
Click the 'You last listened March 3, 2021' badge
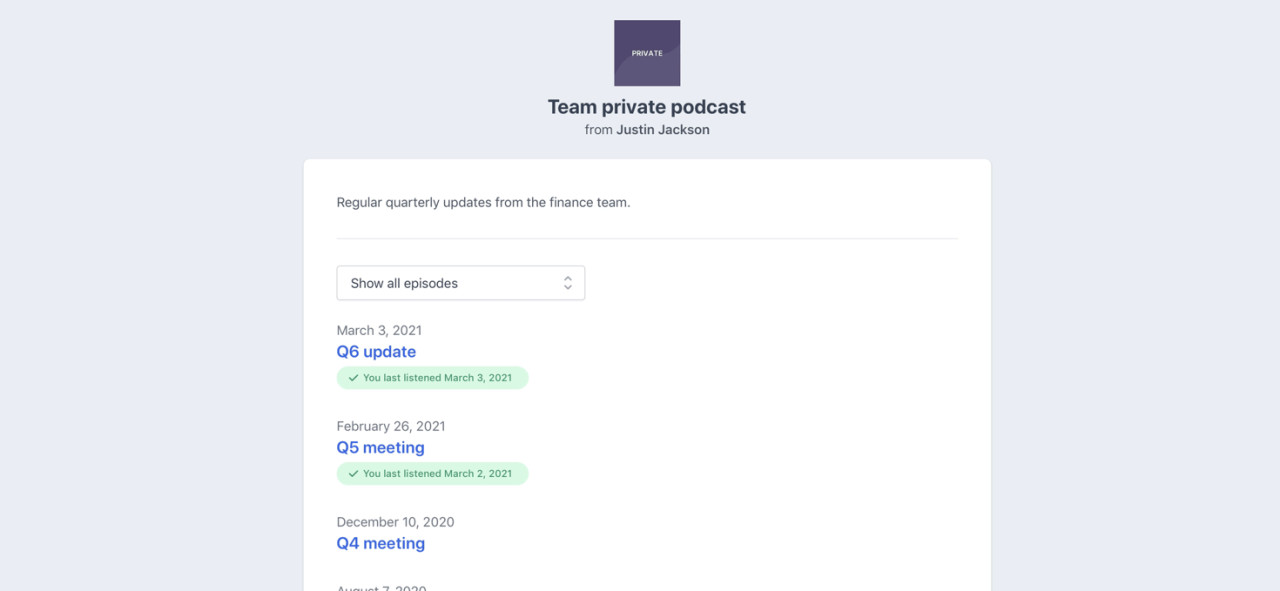pyautogui.click(x=432, y=377)
